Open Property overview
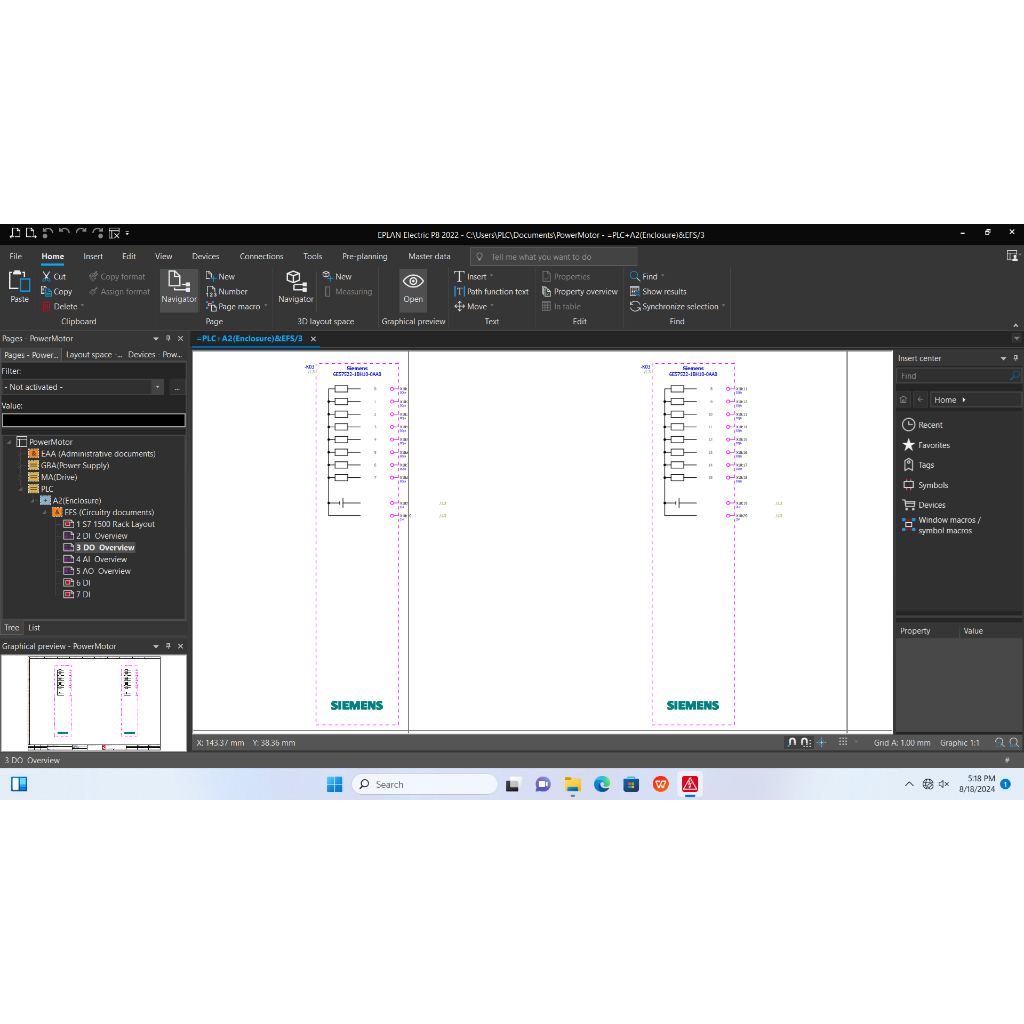The width and height of the screenshot is (1024, 1024). (579, 291)
